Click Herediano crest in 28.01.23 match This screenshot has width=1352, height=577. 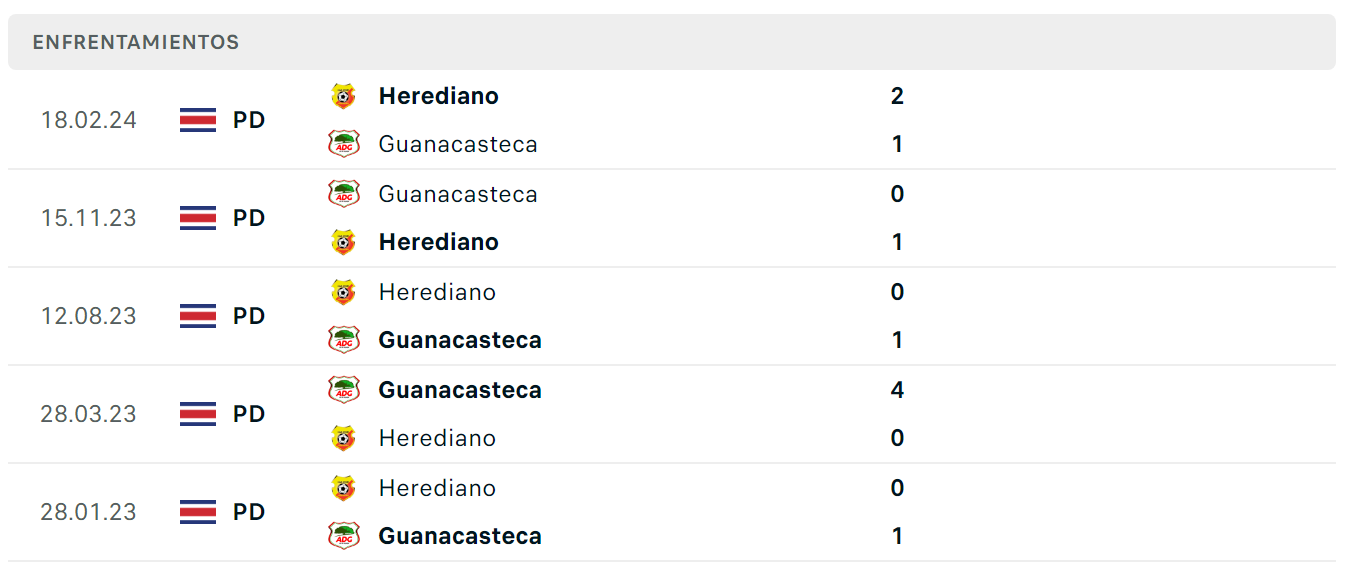343,488
